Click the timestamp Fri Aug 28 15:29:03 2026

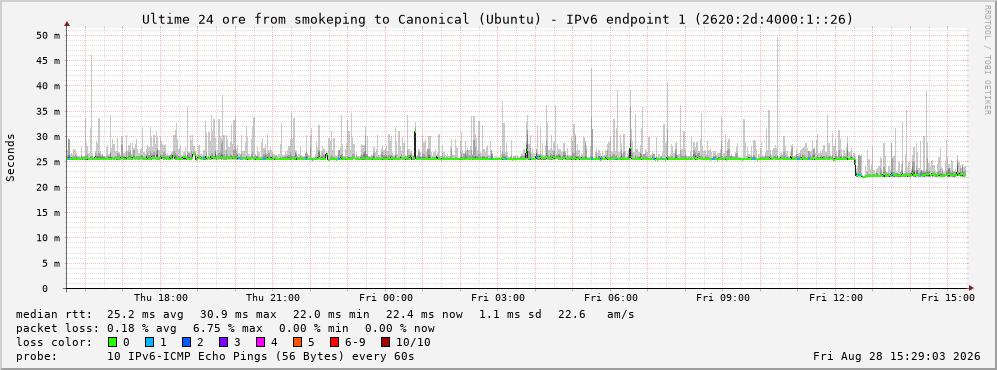coord(897,356)
